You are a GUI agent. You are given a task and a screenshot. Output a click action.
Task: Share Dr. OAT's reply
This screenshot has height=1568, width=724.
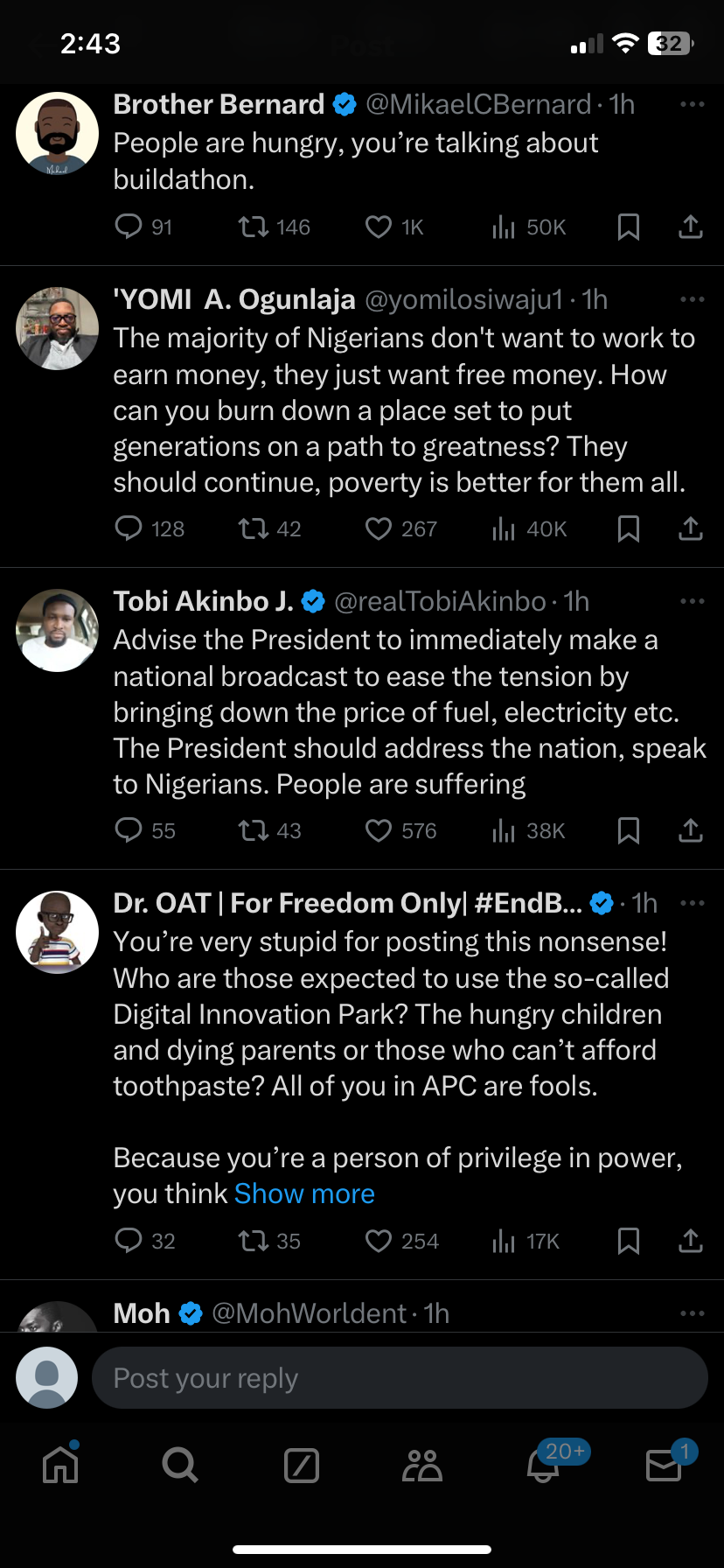(691, 1241)
